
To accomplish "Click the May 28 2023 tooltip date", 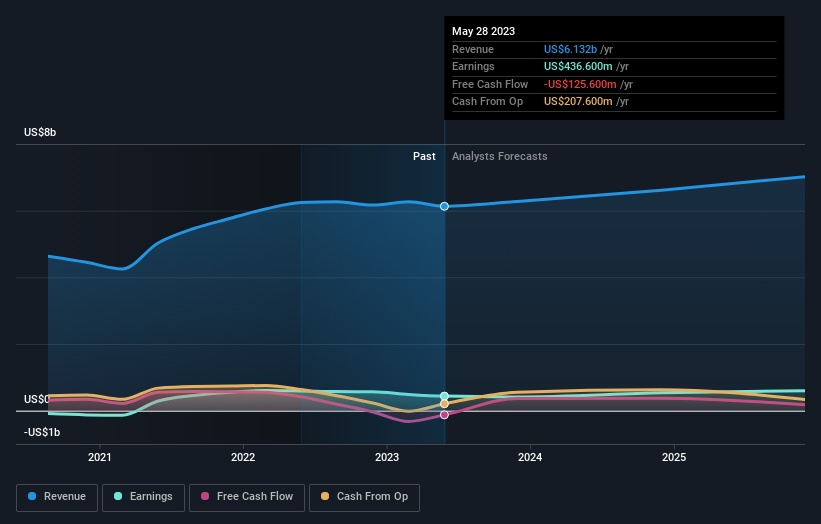I will tap(483, 31).
